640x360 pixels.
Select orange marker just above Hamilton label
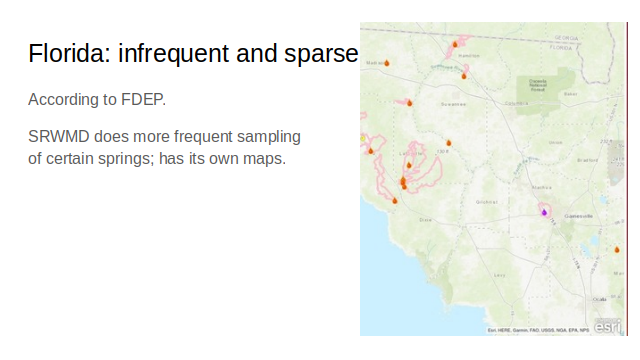[x=455, y=44]
